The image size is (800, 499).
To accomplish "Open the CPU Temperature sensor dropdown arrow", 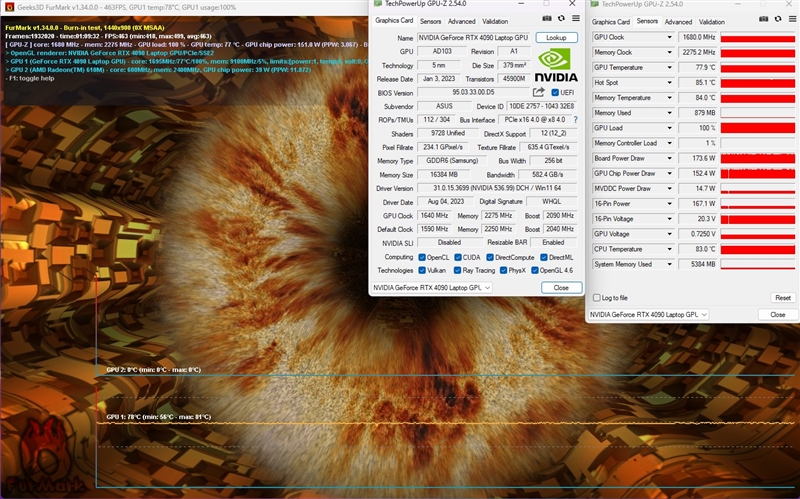I will 669,249.
